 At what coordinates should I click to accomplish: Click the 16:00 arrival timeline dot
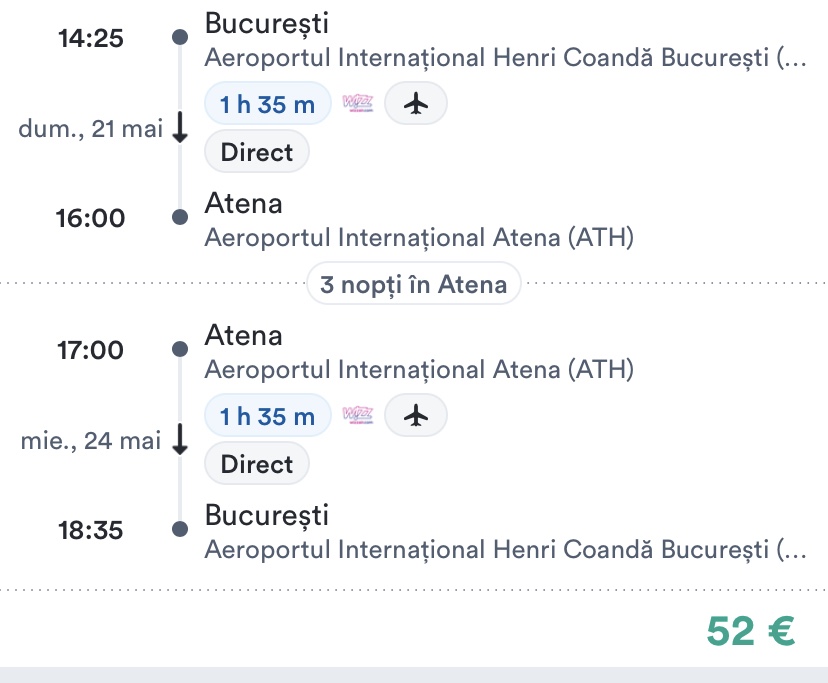180,217
